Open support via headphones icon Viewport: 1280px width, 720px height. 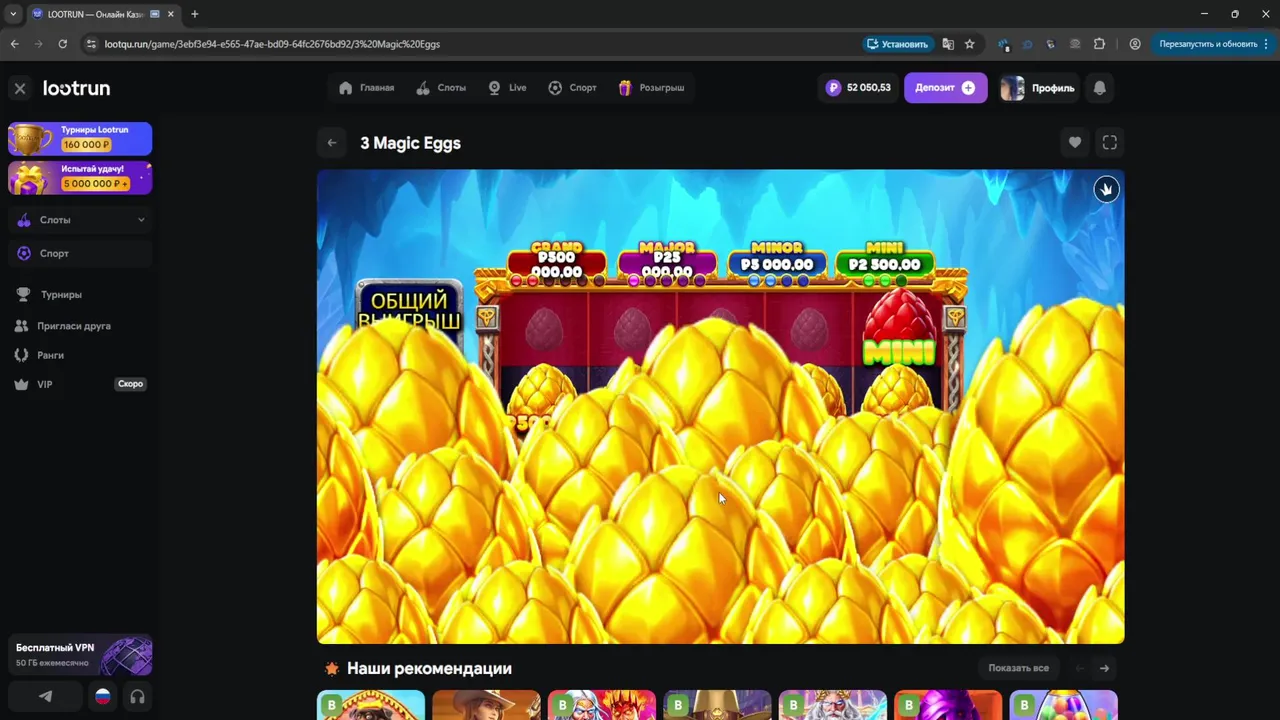point(137,696)
